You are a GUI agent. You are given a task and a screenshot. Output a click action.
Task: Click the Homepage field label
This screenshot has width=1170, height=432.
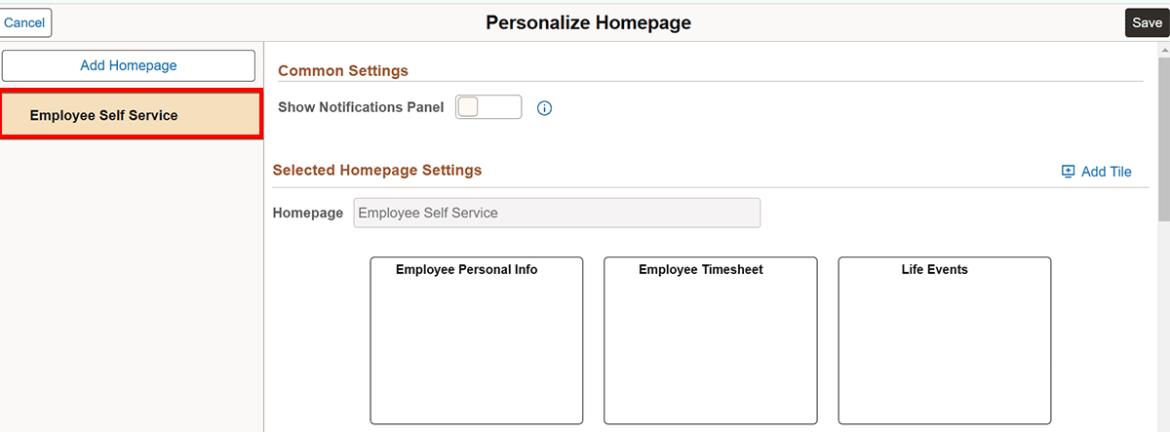pyautogui.click(x=308, y=213)
